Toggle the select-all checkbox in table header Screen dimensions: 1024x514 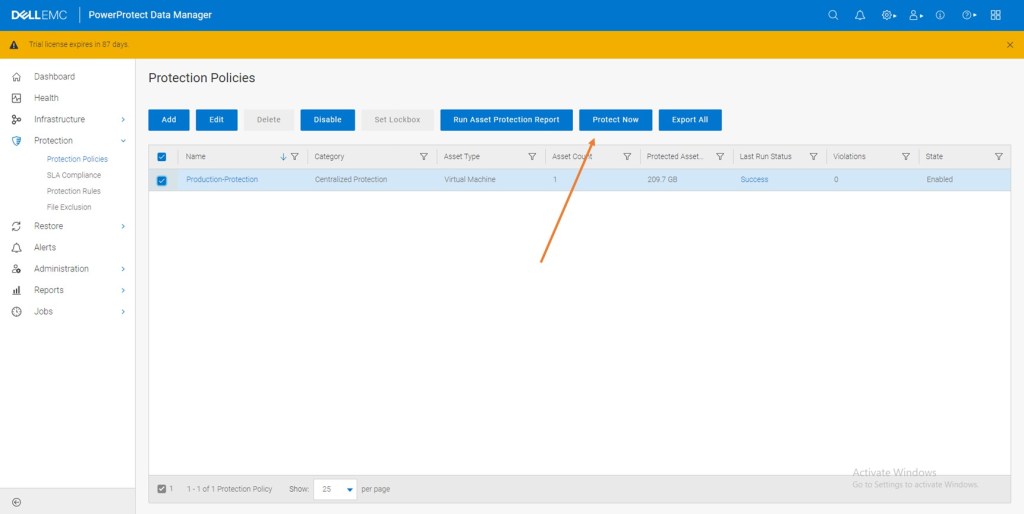click(162, 157)
